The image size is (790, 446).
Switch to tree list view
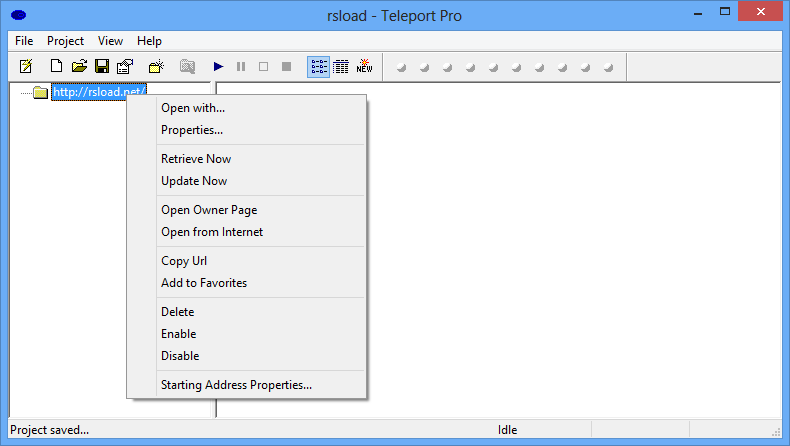click(318, 67)
